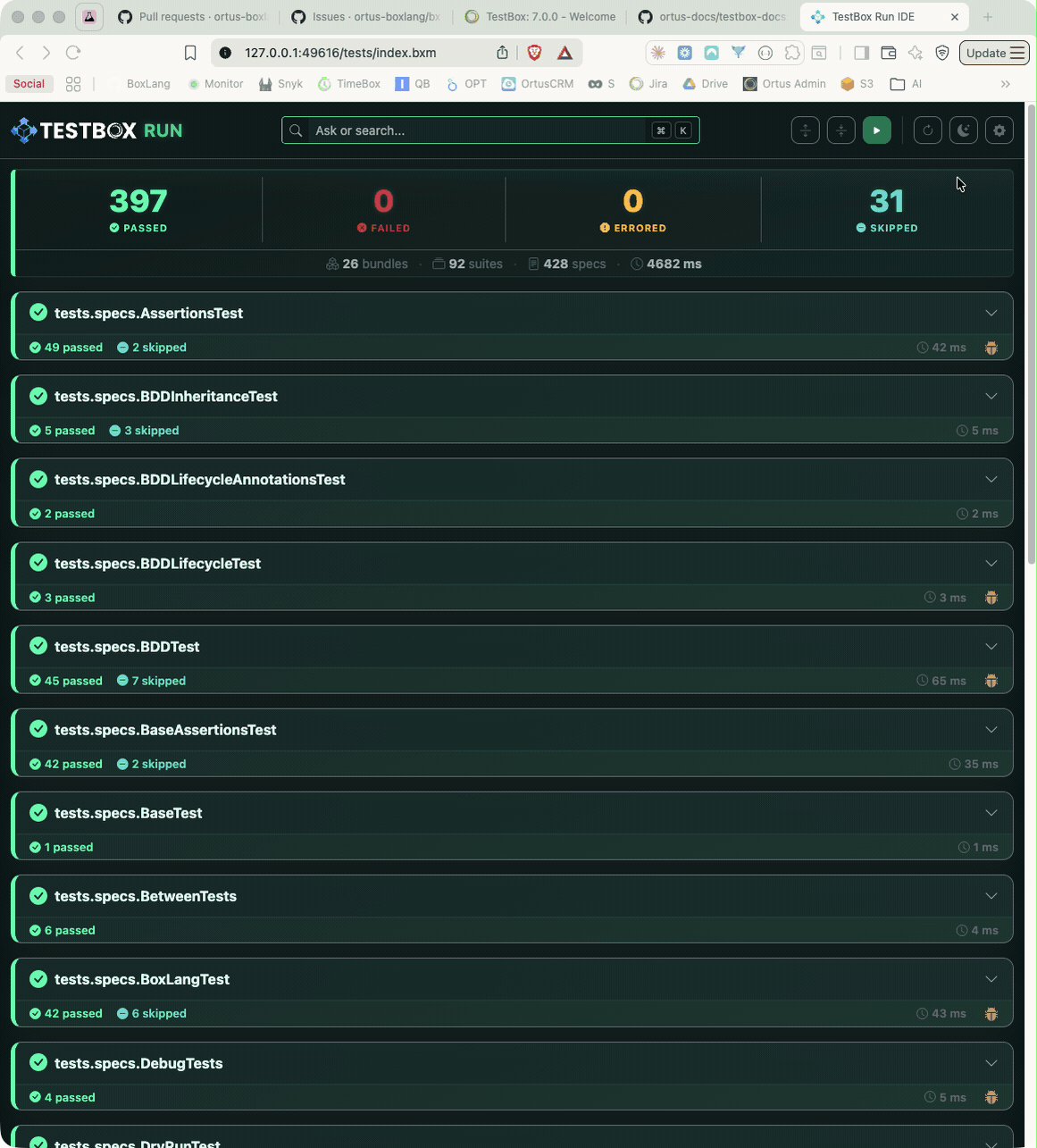1037x1148 pixels.
Task: Click the bug icon next to AssertionsTest duration
Action: coord(991,347)
